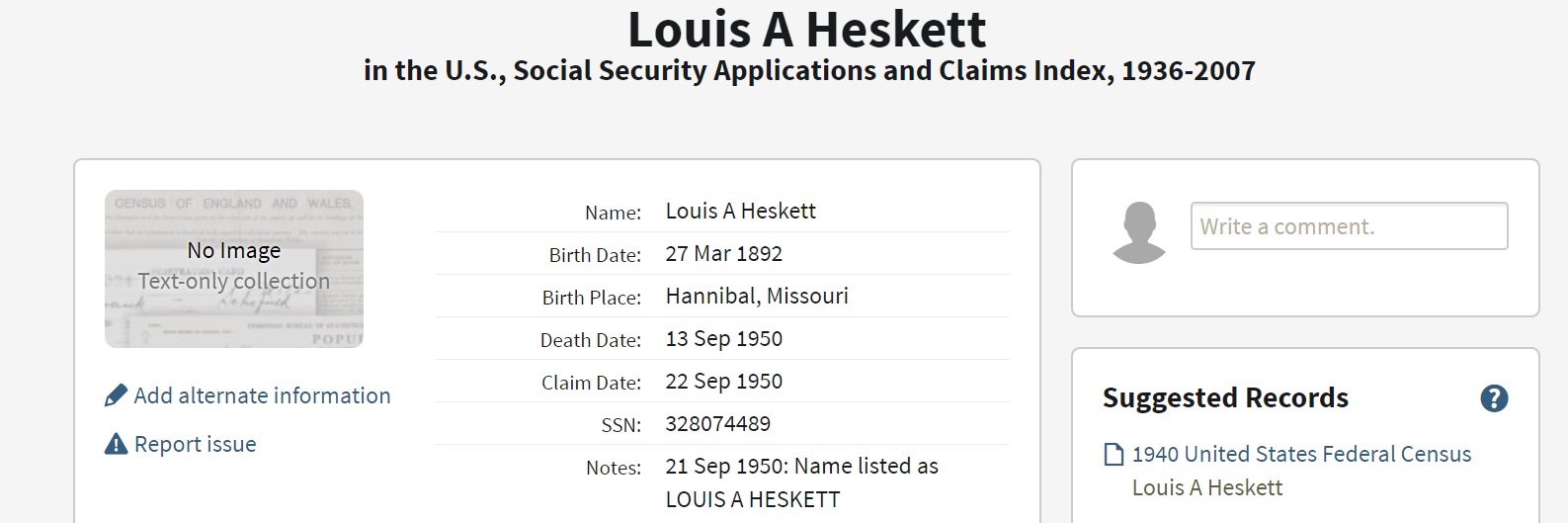Open the Report issue link

pyautogui.click(x=195, y=444)
